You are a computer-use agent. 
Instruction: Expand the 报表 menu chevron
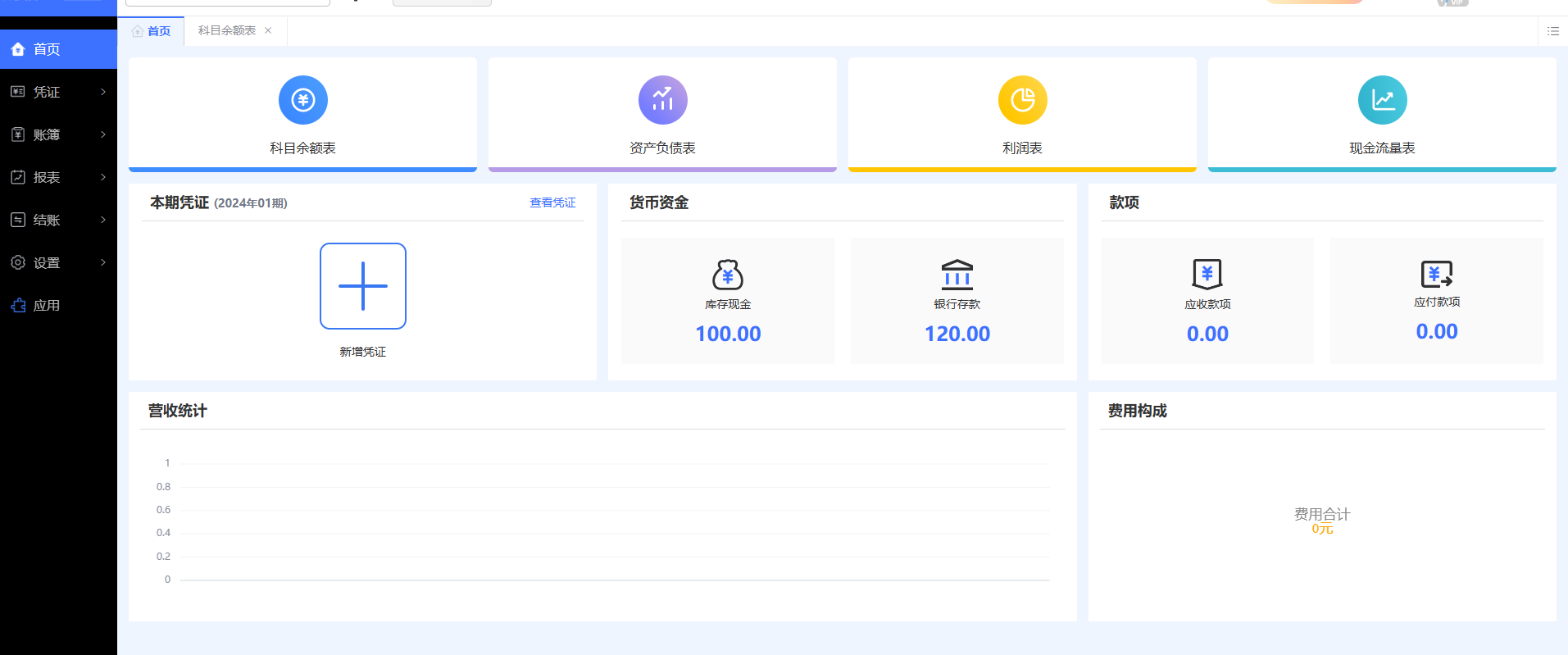click(103, 177)
